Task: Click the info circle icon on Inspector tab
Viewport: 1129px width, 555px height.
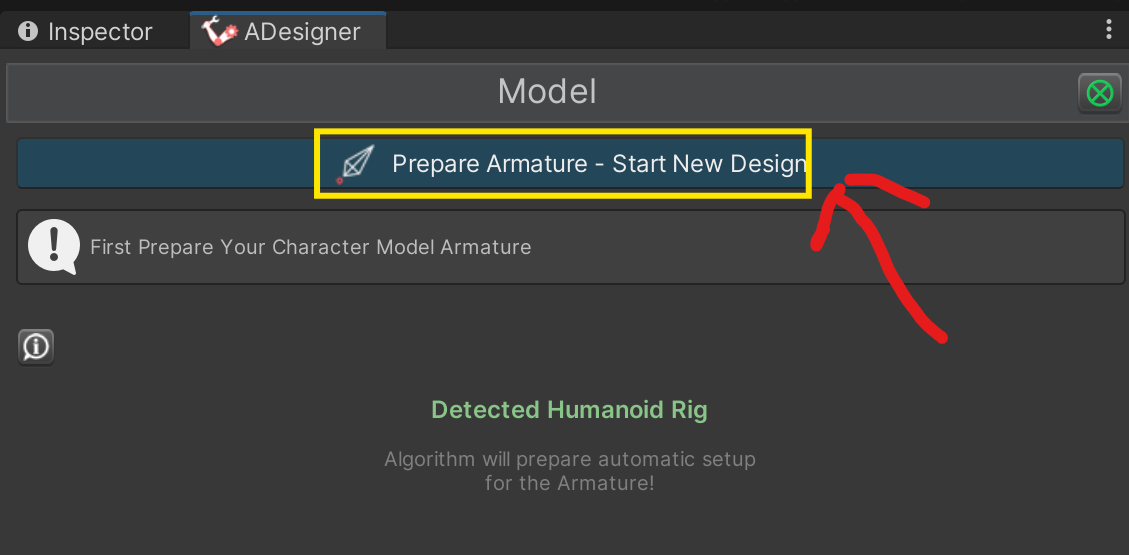Action: 28,32
